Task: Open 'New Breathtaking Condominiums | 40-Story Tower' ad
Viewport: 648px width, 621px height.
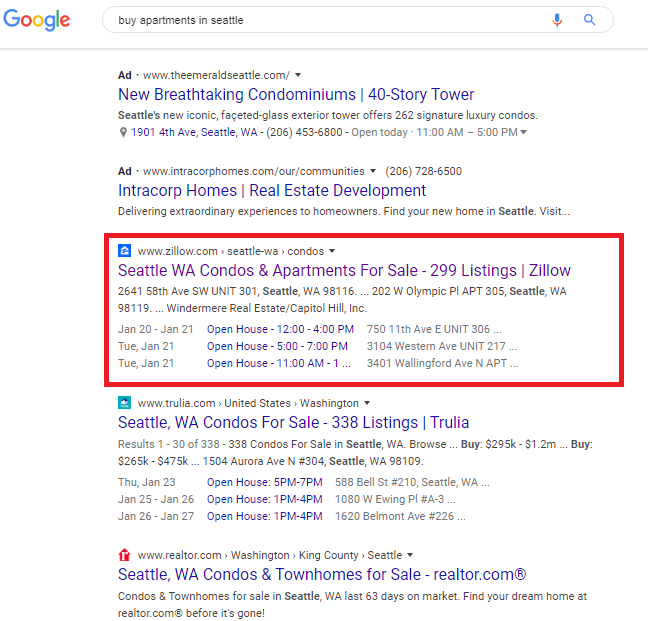Action: point(296,94)
